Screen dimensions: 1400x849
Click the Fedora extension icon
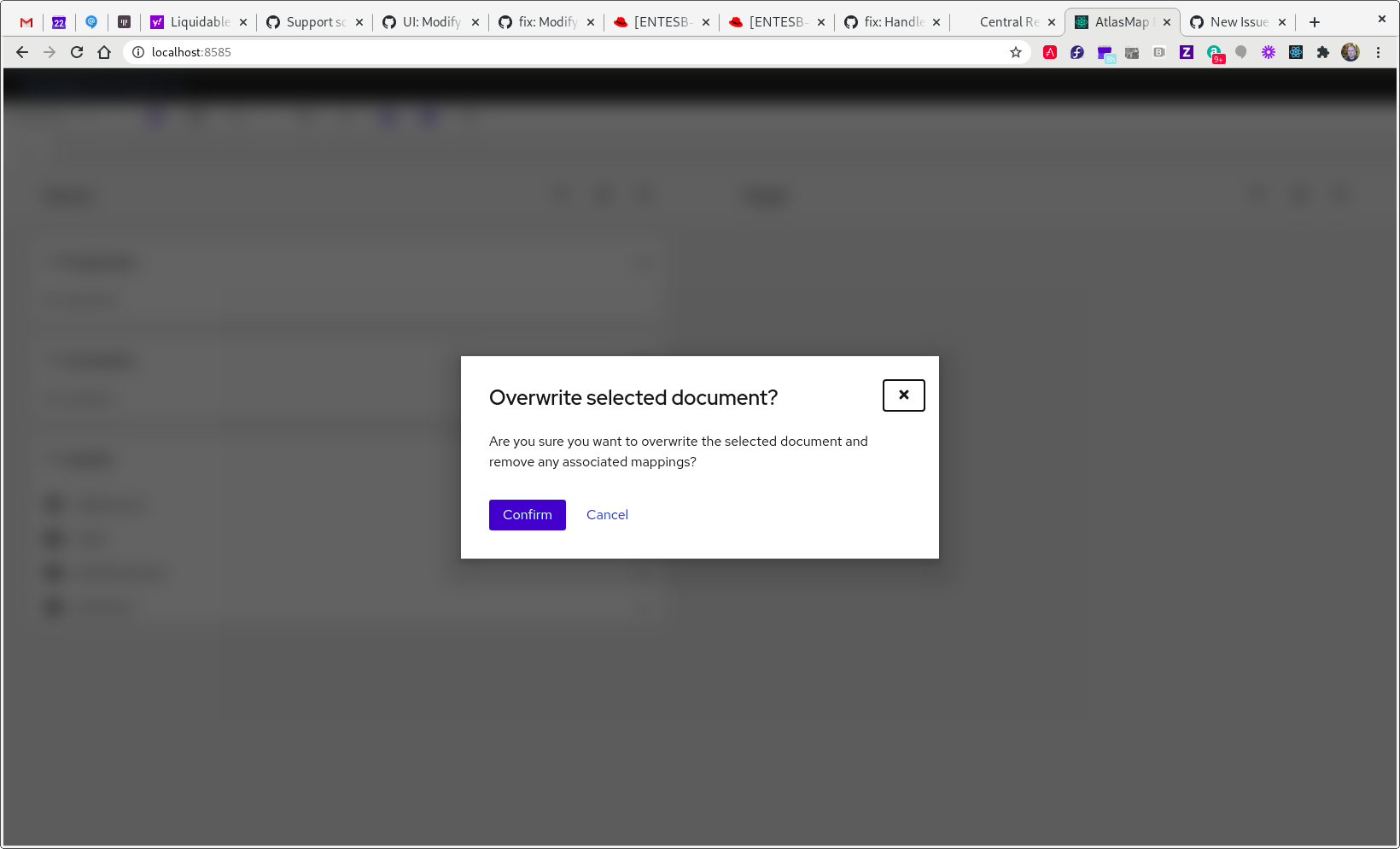coord(1077,52)
